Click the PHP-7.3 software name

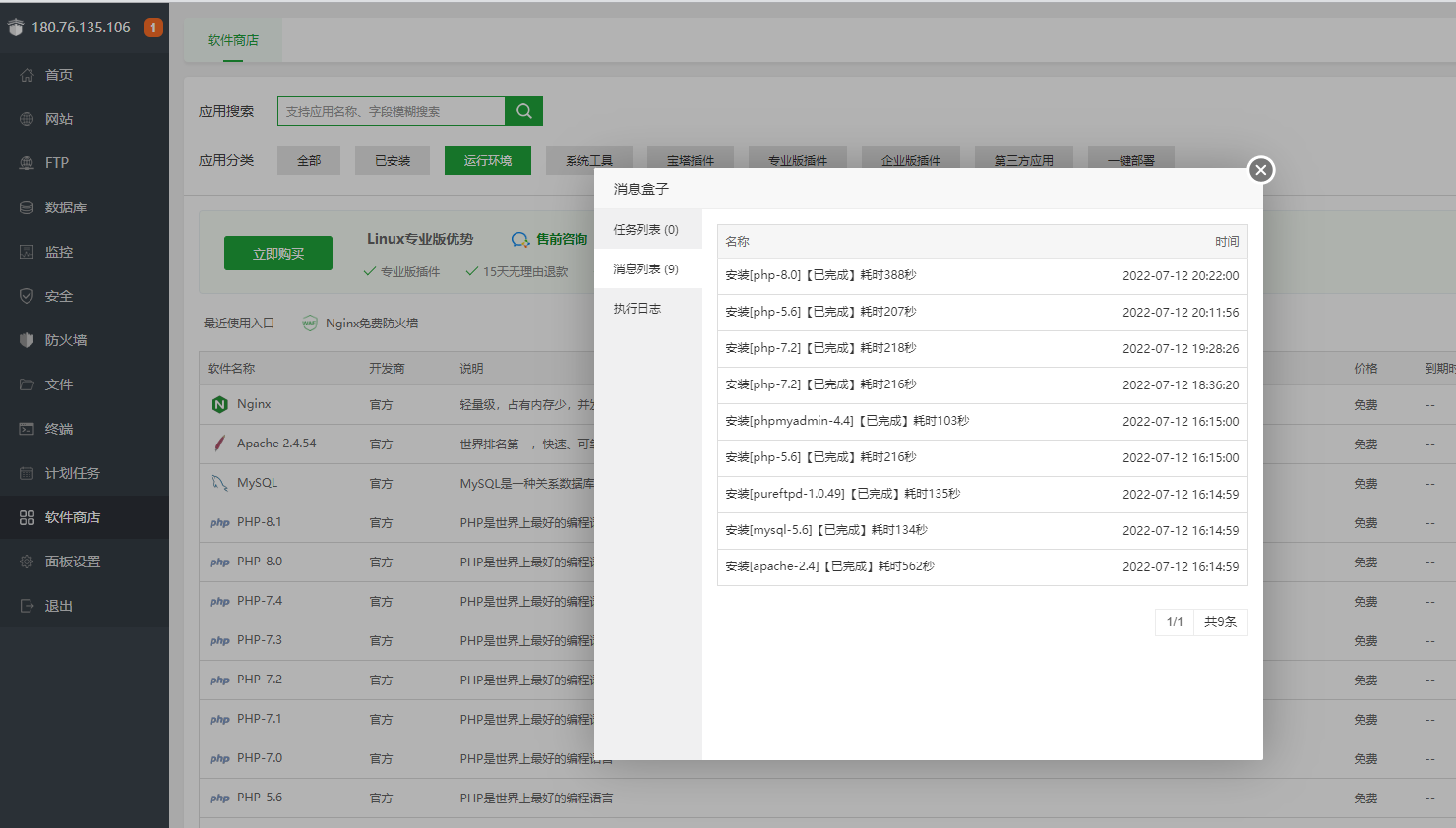(x=260, y=640)
